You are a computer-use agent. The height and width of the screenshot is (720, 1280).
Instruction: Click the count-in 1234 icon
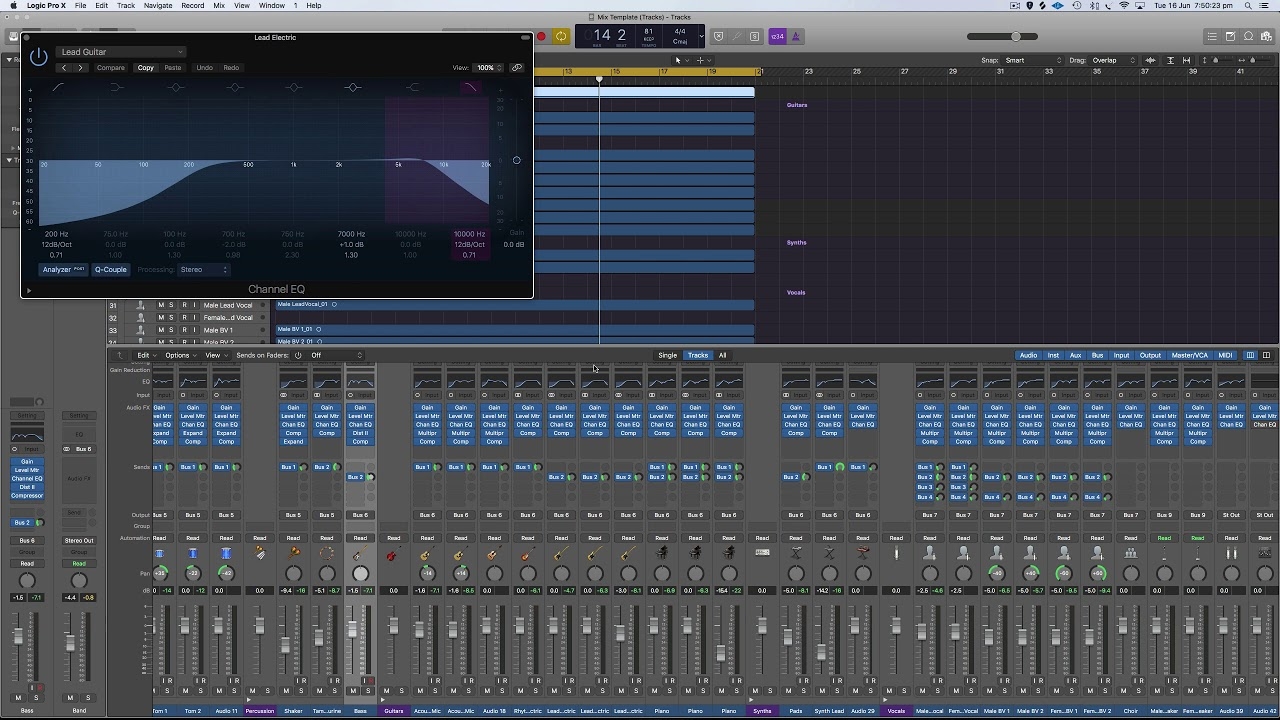[778, 36]
